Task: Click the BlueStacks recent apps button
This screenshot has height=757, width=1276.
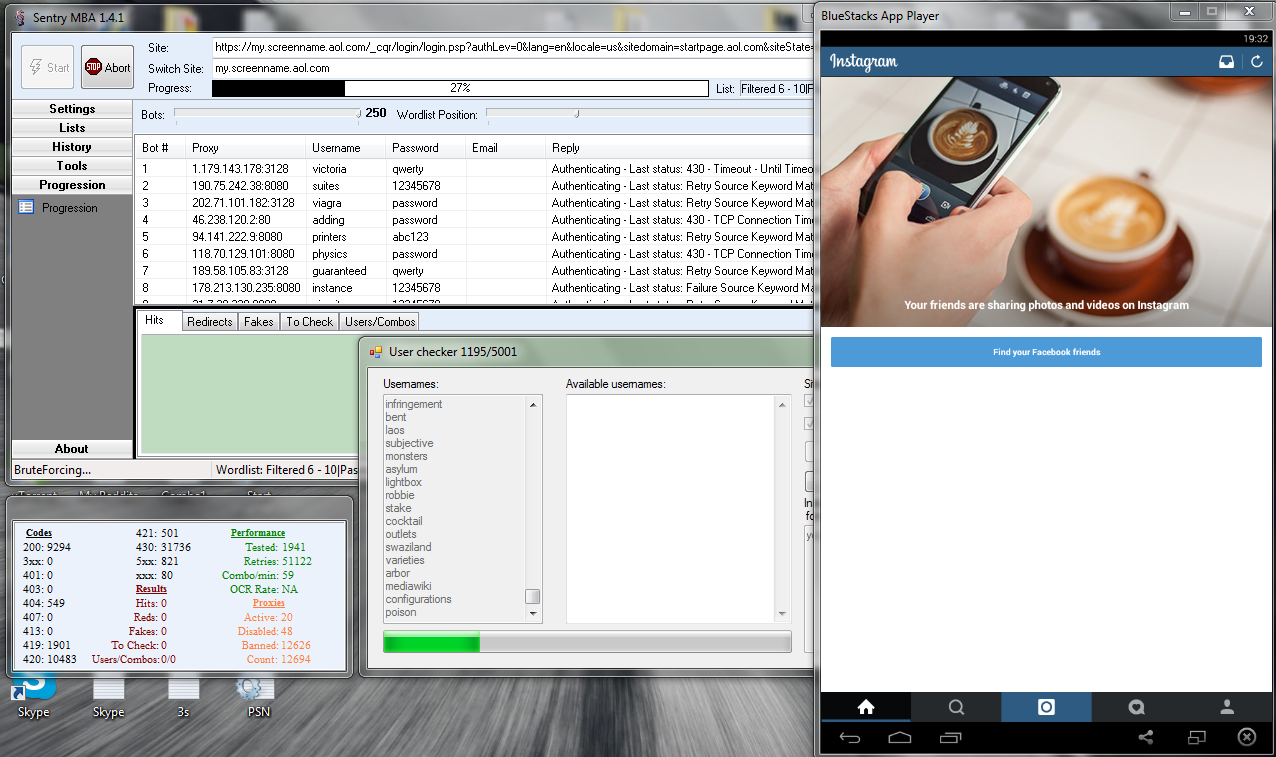Action: tap(950, 738)
